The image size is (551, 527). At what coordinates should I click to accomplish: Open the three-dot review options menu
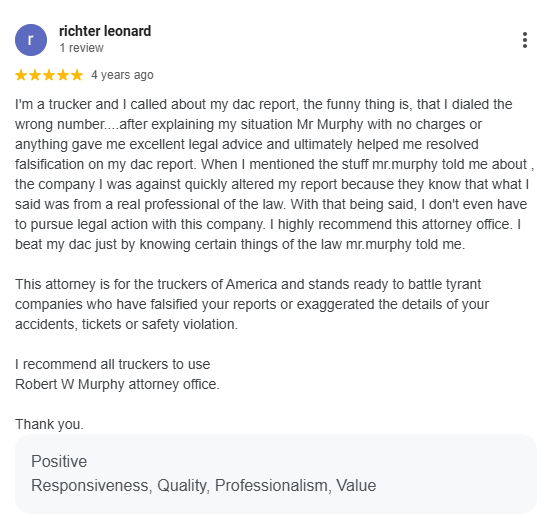[525, 40]
